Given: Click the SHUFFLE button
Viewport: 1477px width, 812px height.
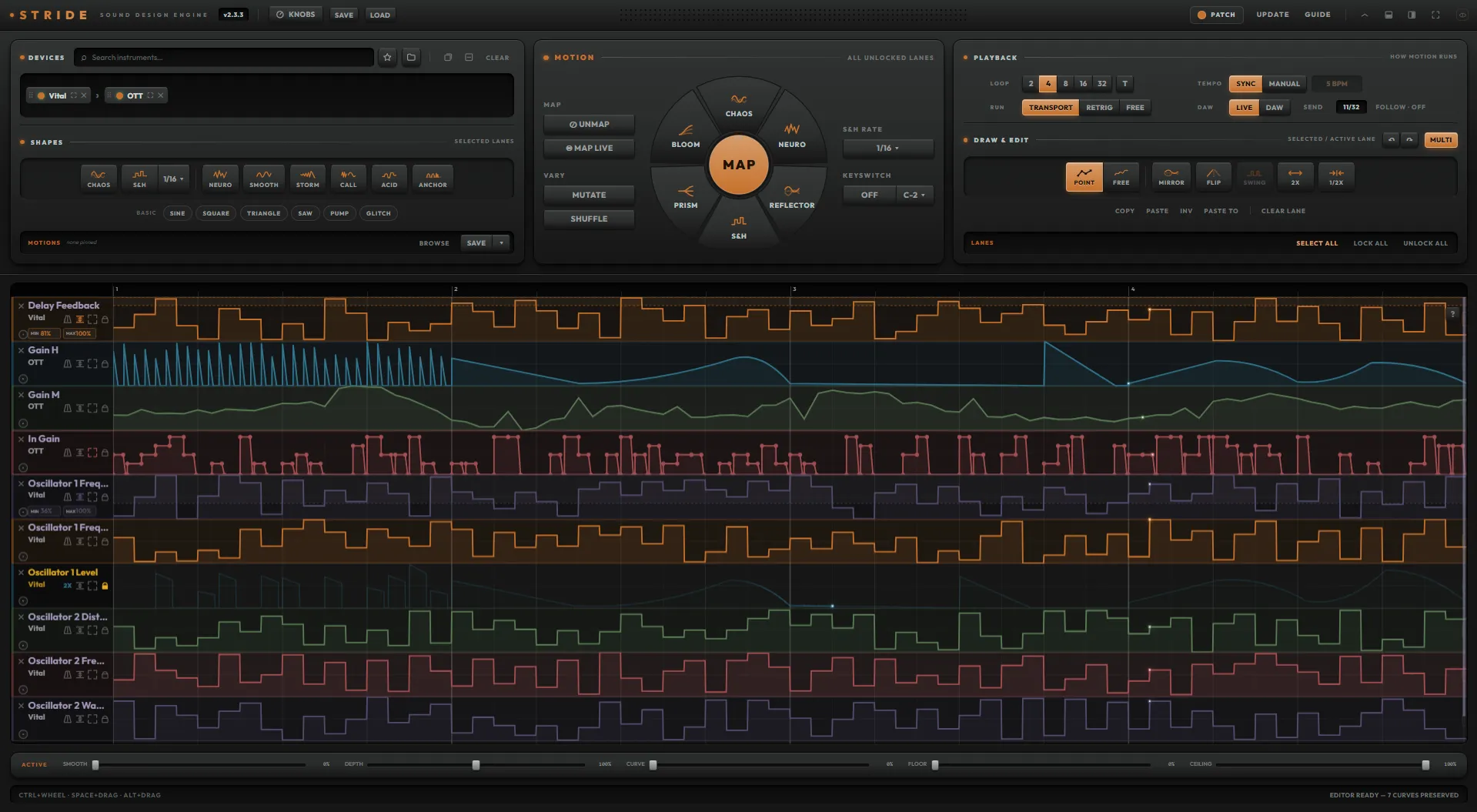Looking at the screenshot, I should pyautogui.click(x=589, y=219).
